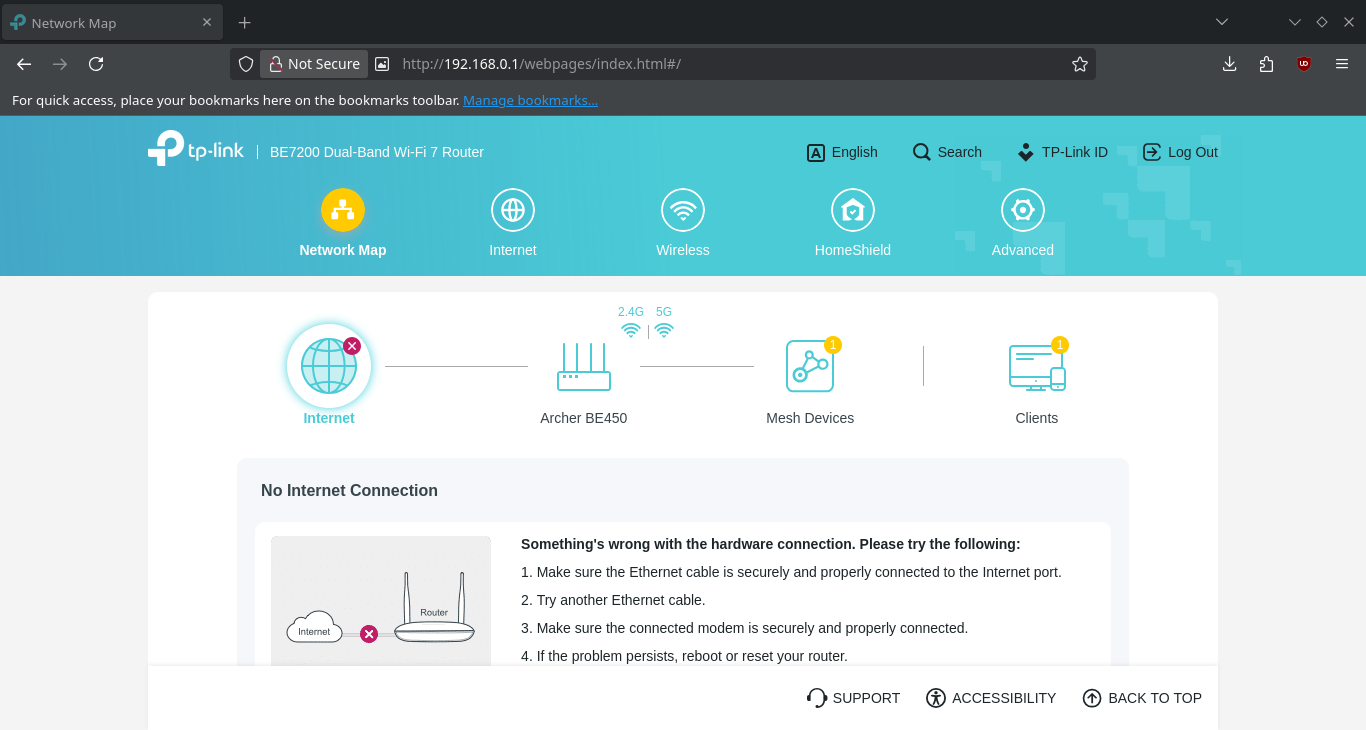Open the tracking protection shield icon
Viewport: 1366px width, 730px height.
pyautogui.click(x=246, y=64)
